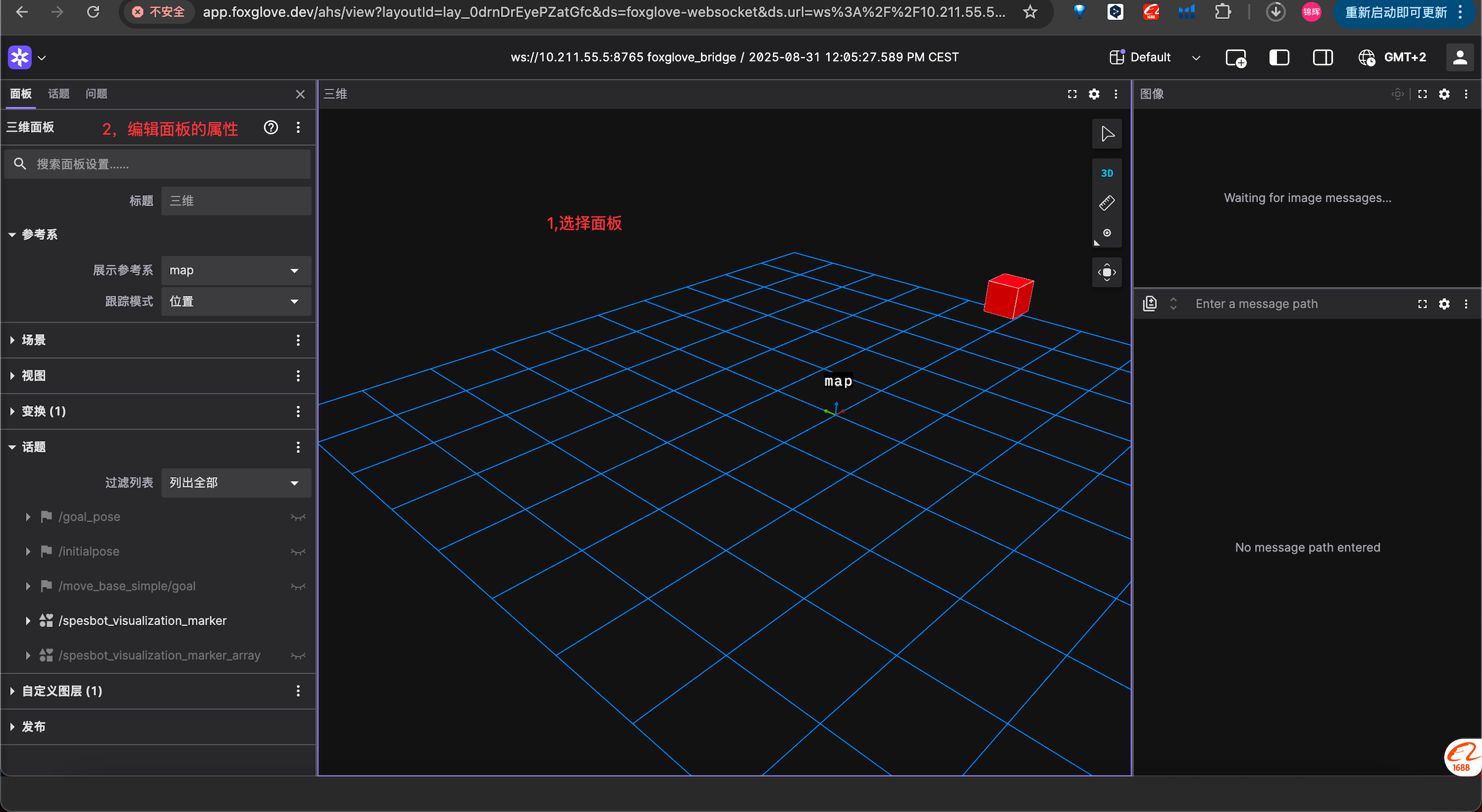Toggle the 3D perspective camera button

coord(1106,173)
